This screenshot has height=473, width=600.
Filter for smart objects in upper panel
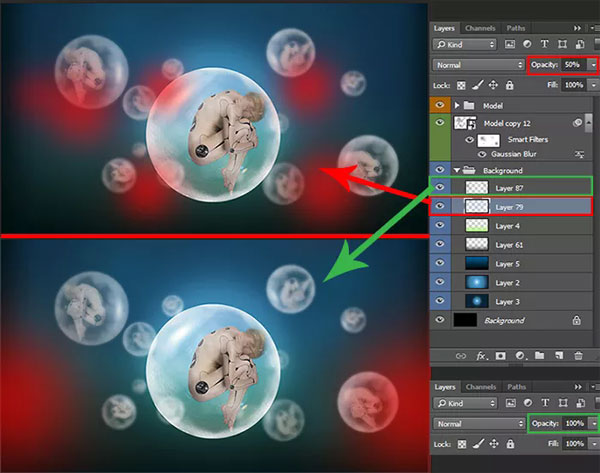pos(580,44)
